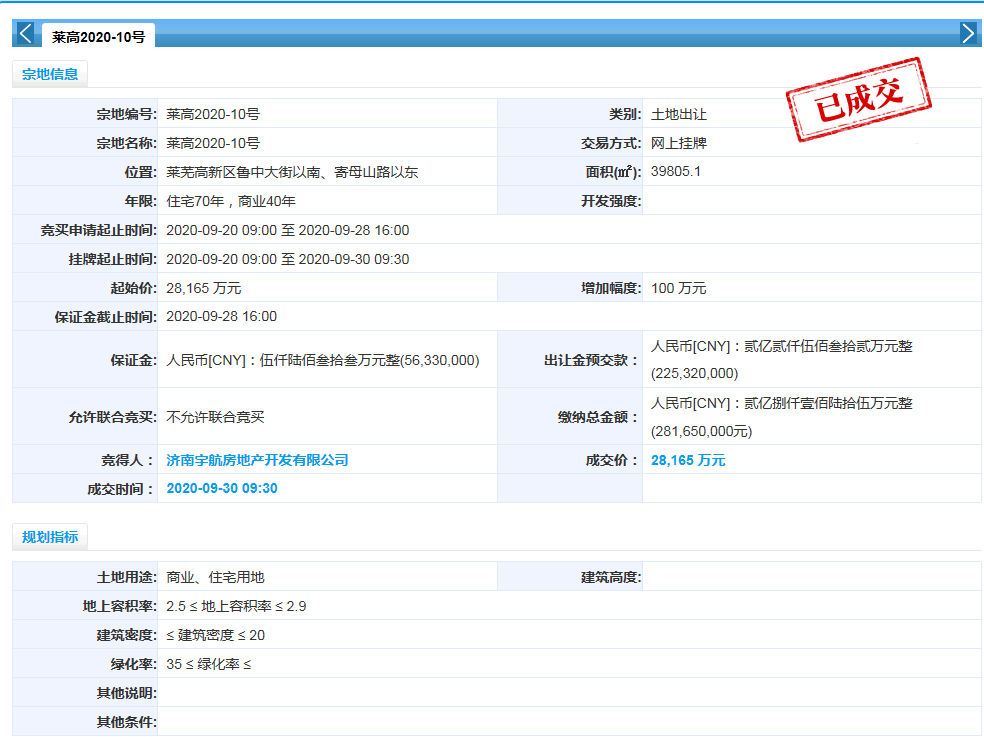This screenshot has width=984, height=737.
Task: Click the 年限 value 住宅70年，商业40年
Action: point(231,201)
